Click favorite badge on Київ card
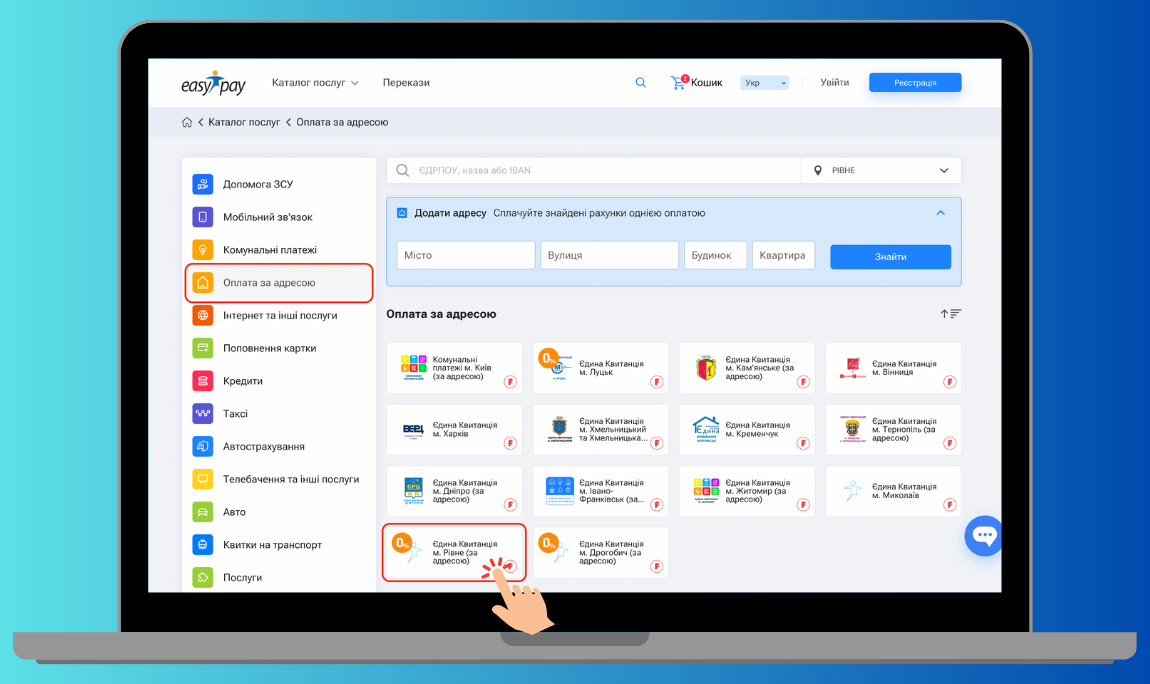Screen dimensions: 1150x684 pos(510,382)
